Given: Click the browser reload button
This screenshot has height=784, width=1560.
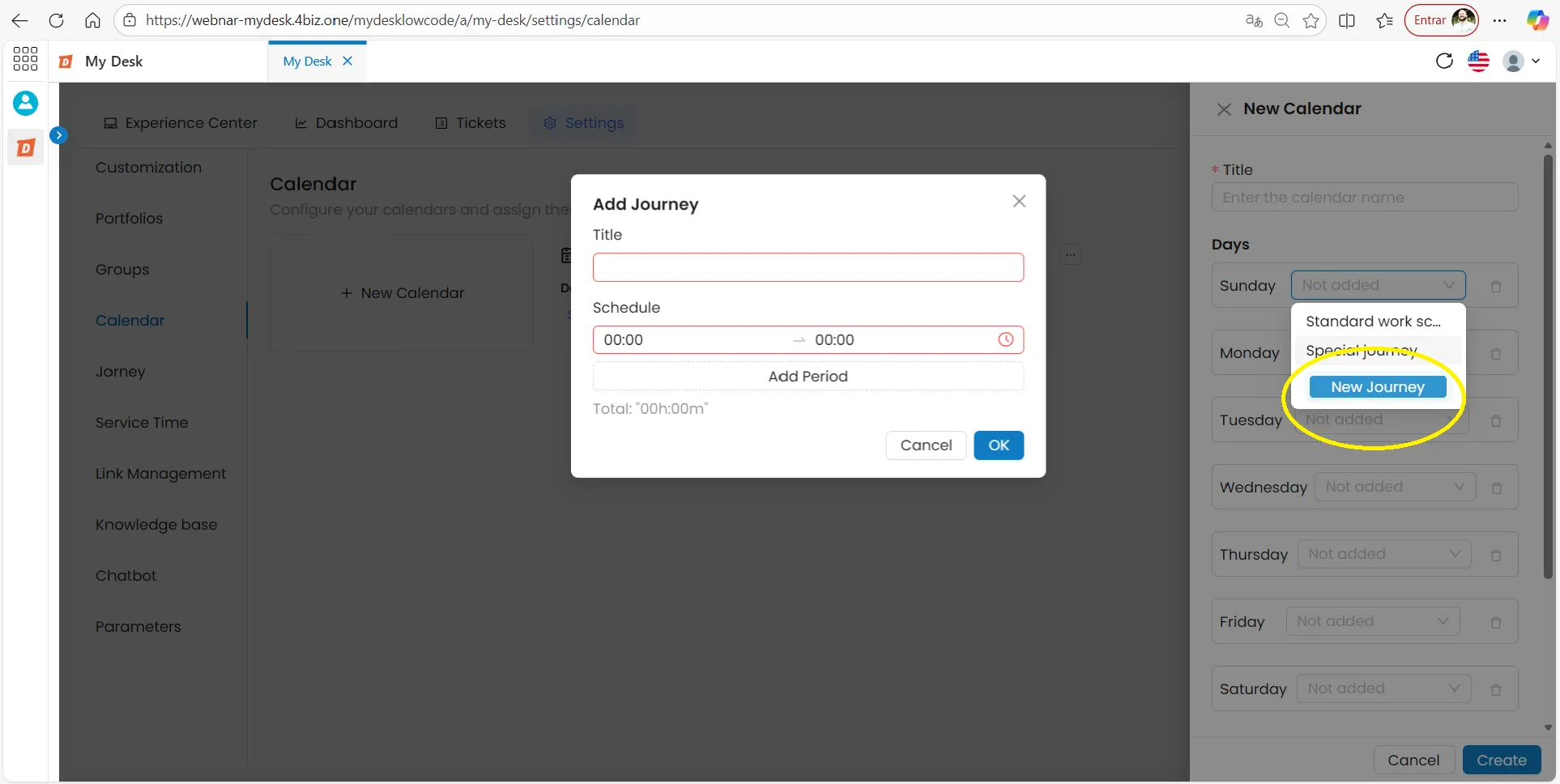Looking at the screenshot, I should click(56, 20).
